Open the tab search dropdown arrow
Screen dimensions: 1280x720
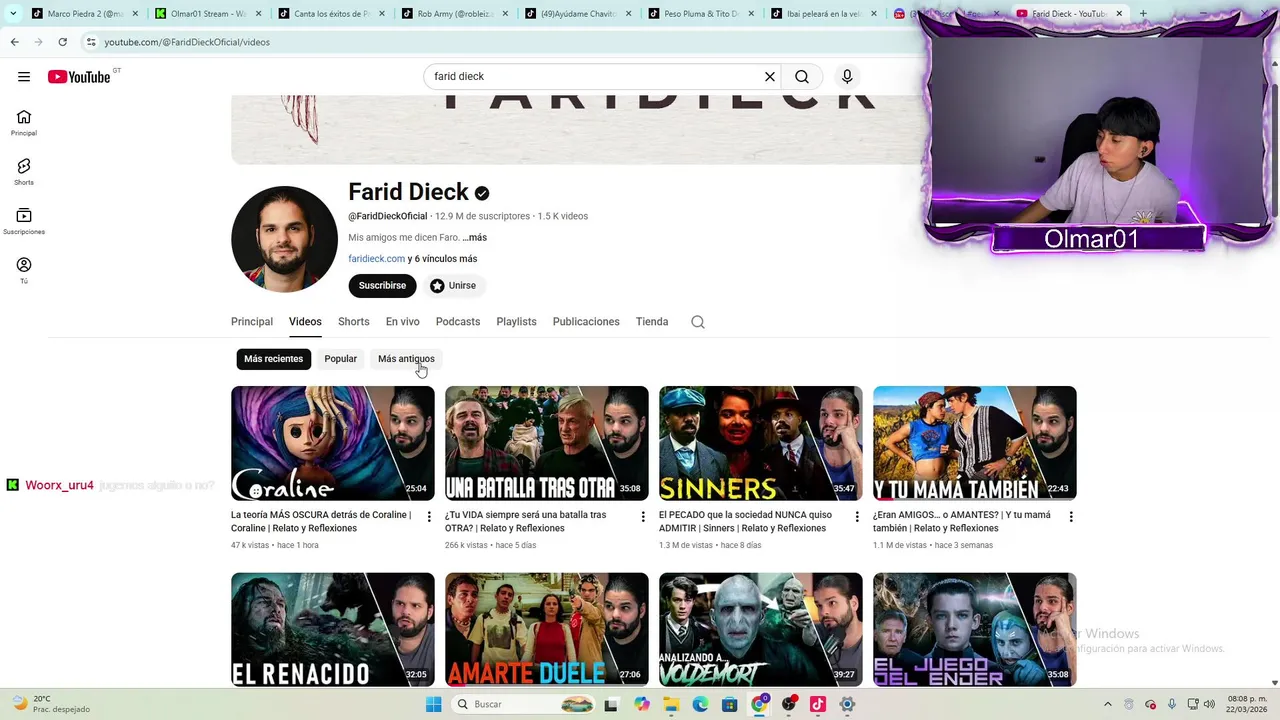coord(13,14)
